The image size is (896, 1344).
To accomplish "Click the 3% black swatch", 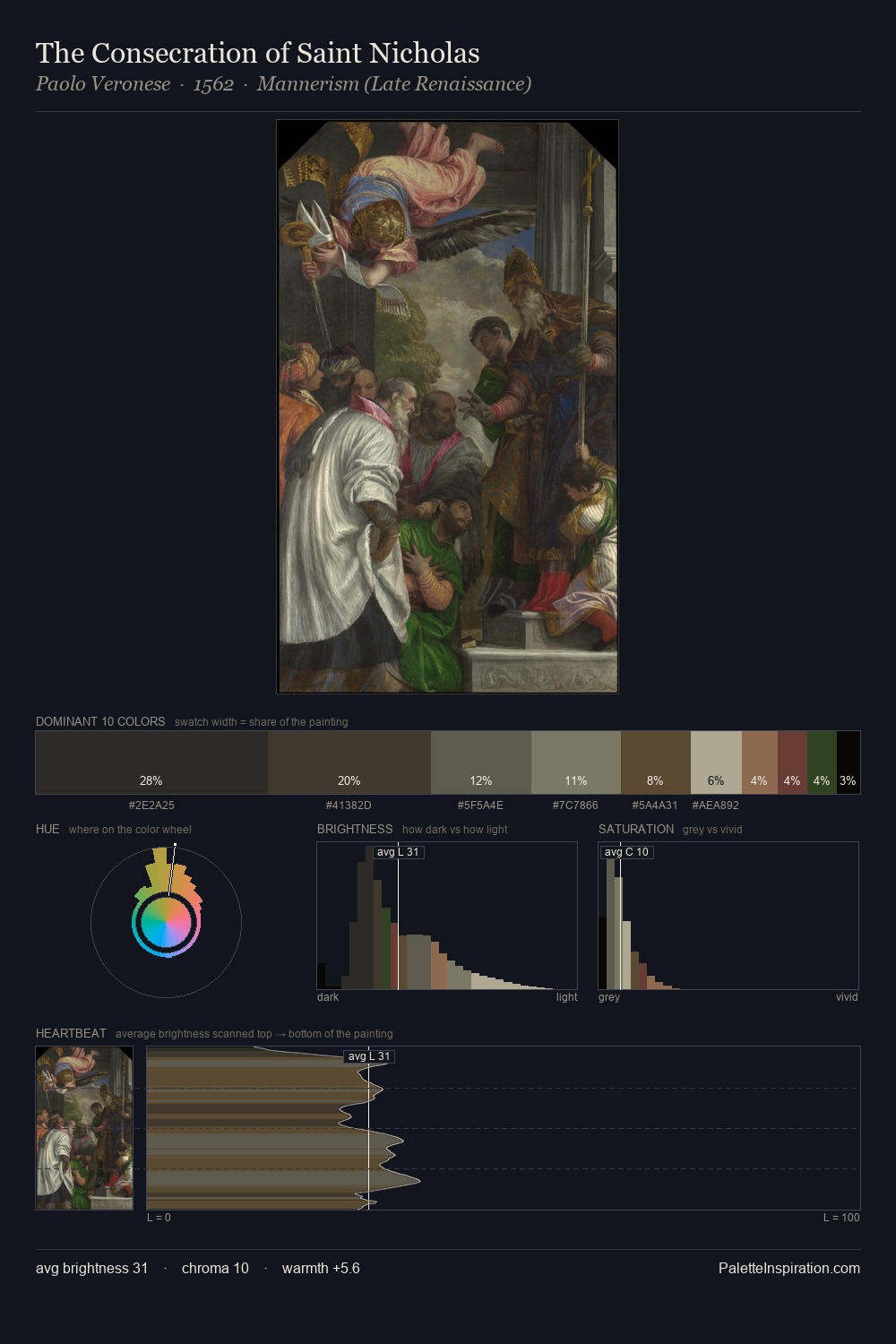I will pyautogui.click(x=849, y=762).
